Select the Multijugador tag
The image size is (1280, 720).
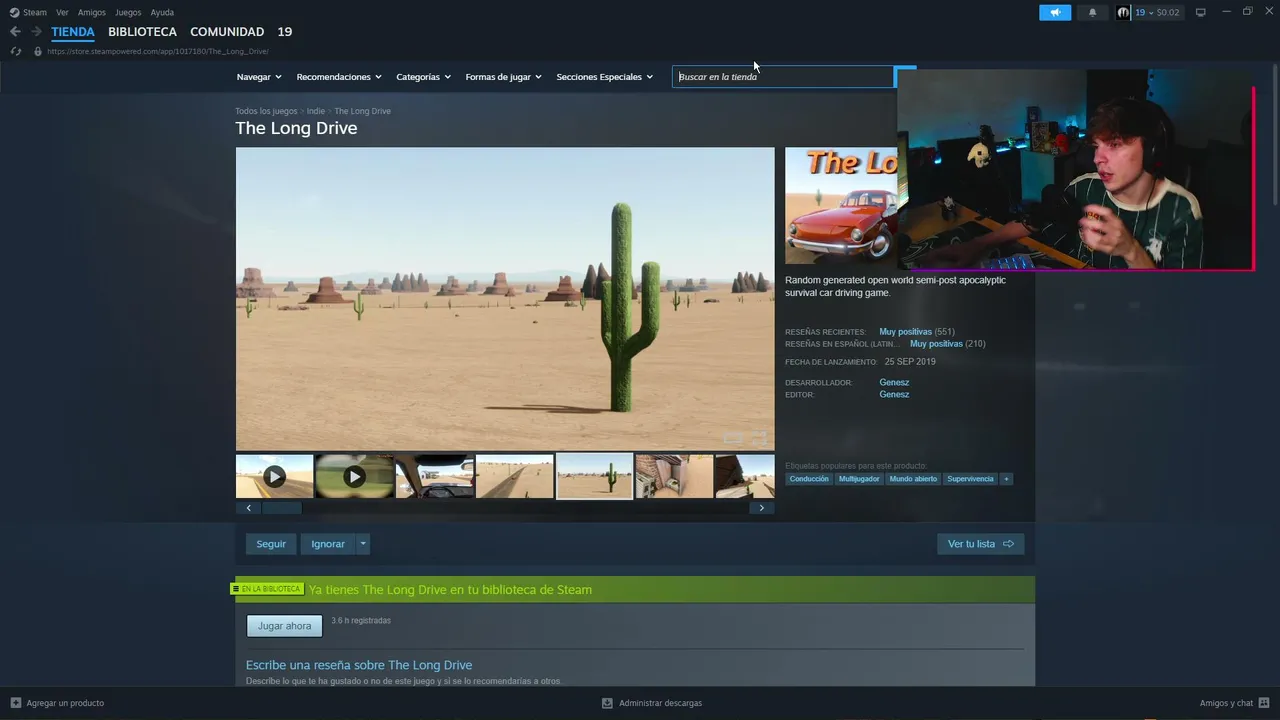[x=859, y=479]
